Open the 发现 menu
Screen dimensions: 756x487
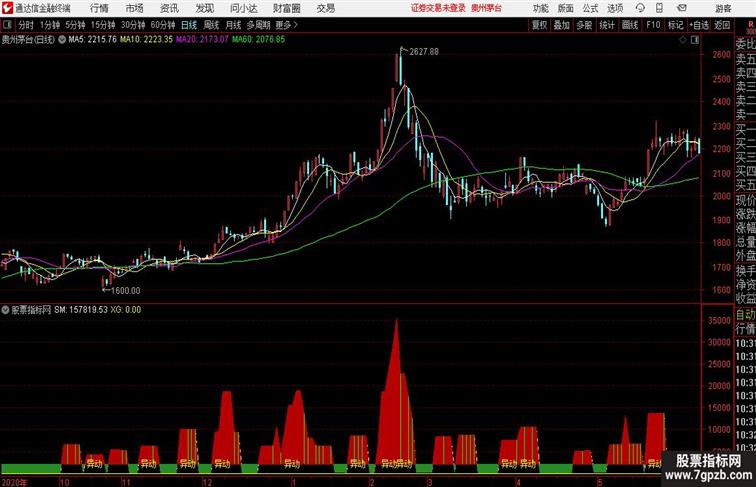[204, 8]
